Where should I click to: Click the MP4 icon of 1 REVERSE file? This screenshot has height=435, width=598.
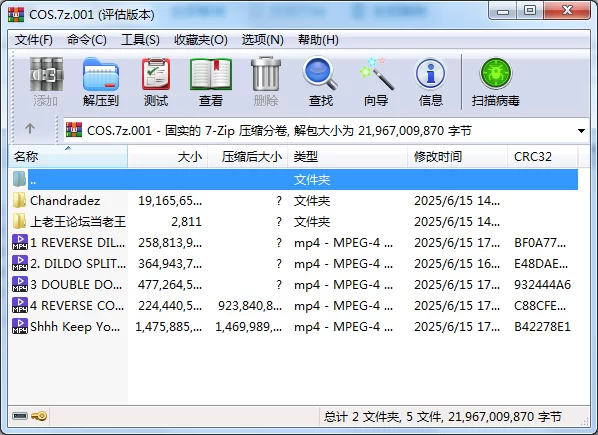pyautogui.click(x=19, y=242)
